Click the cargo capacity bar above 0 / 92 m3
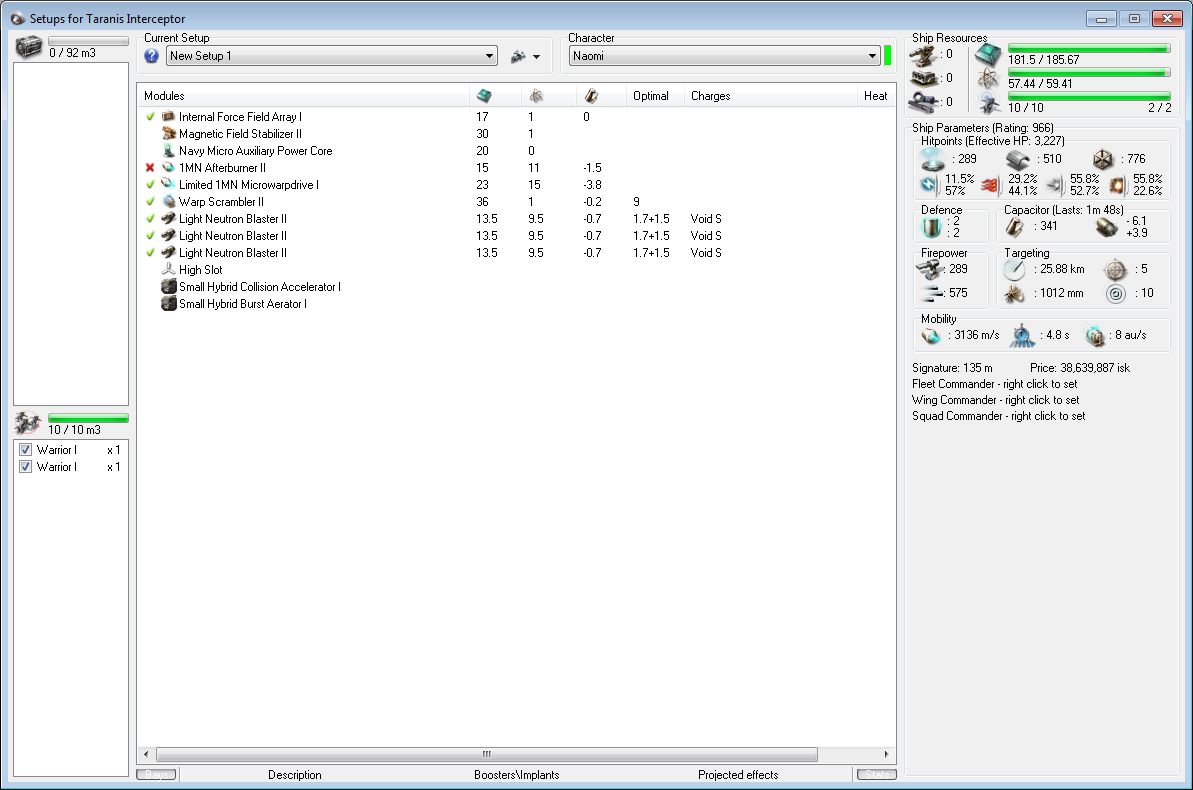This screenshot has height=790, width=1193. (88, 41)
